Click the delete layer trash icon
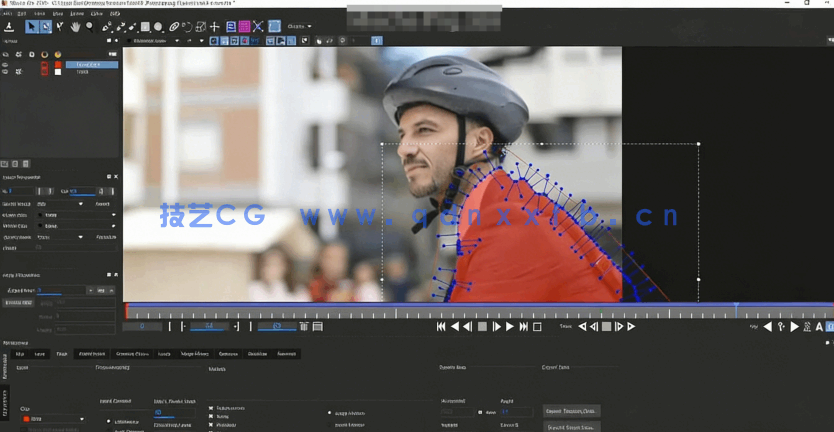Viewport: 834px width, 432px height. pyautogui.click(x=27, y=163)
